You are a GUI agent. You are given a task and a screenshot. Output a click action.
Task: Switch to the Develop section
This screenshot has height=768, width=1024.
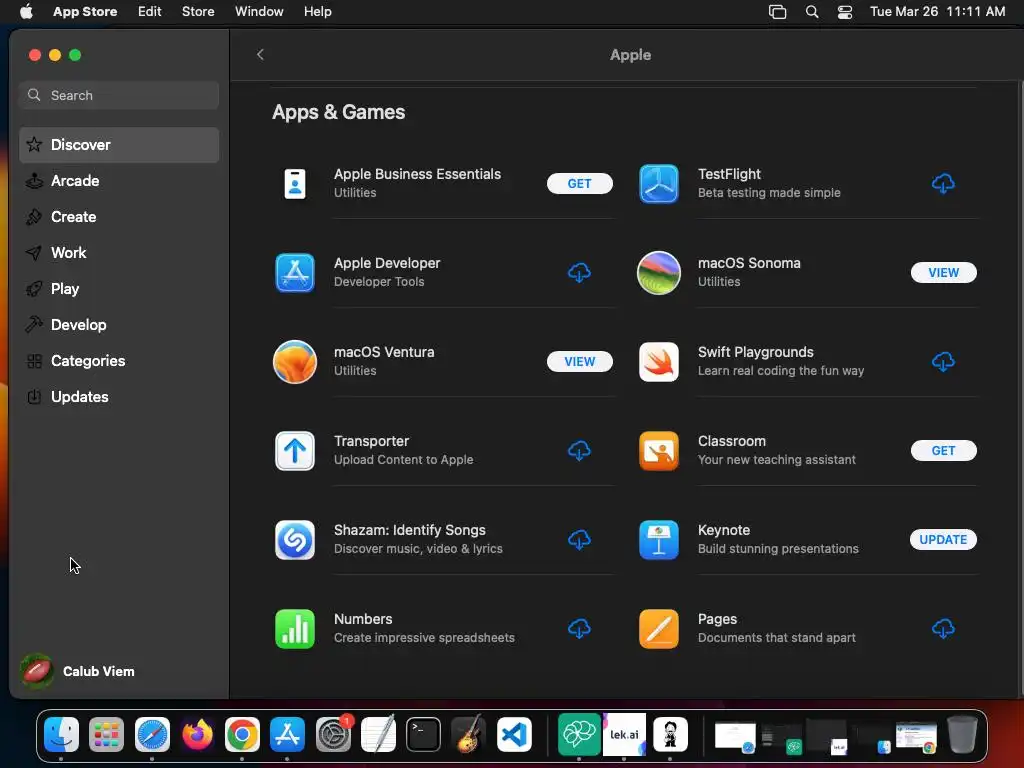(x=119, y=325)
